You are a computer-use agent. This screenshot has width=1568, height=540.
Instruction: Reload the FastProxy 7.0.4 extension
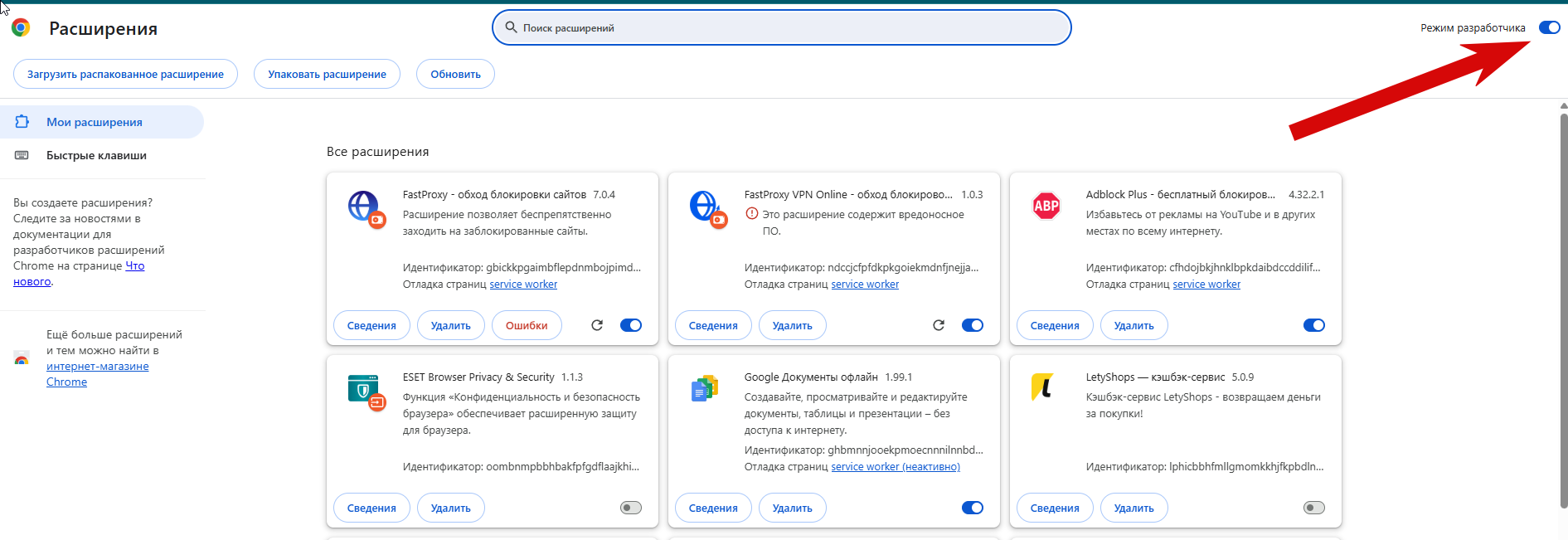click(597, 325)
